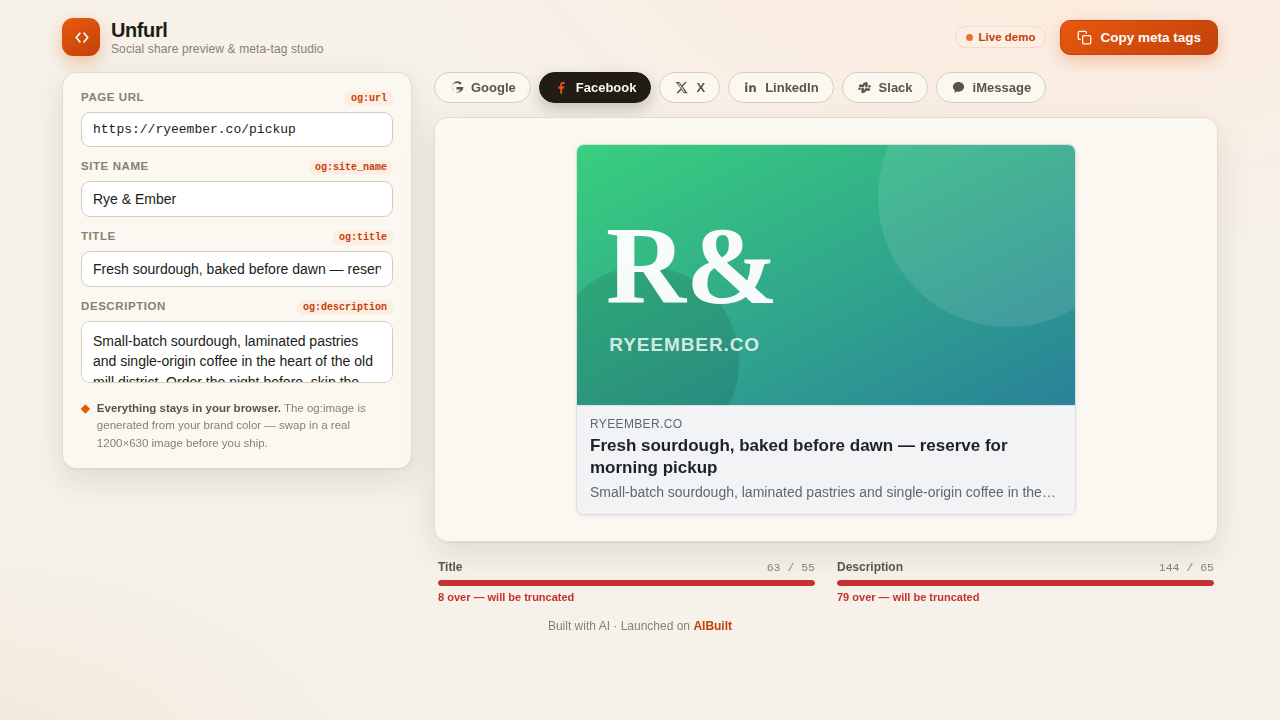Viewport: 1280px width, 720px height.
Task: Click the RYEEMBER.CO domain under the image
Action: click(636, 424)
